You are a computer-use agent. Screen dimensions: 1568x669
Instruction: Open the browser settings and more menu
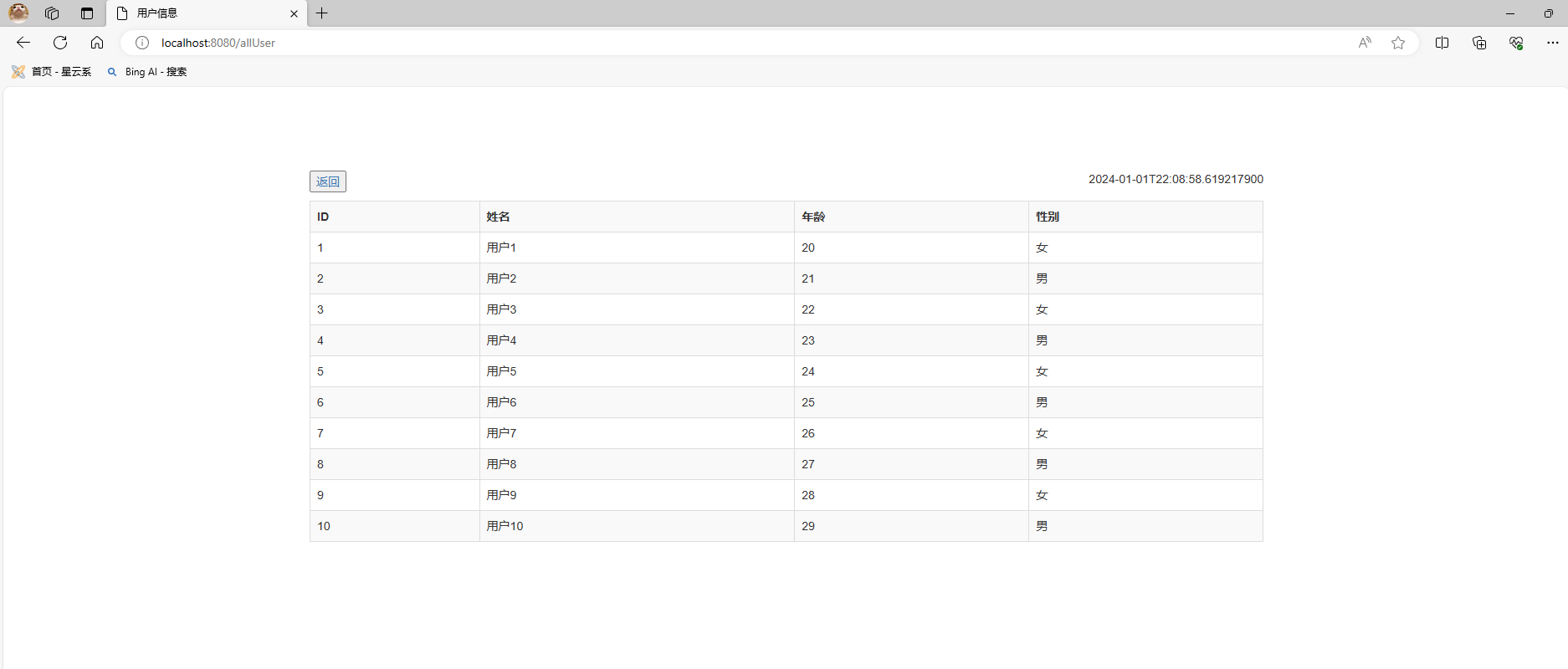[1552, 43]
